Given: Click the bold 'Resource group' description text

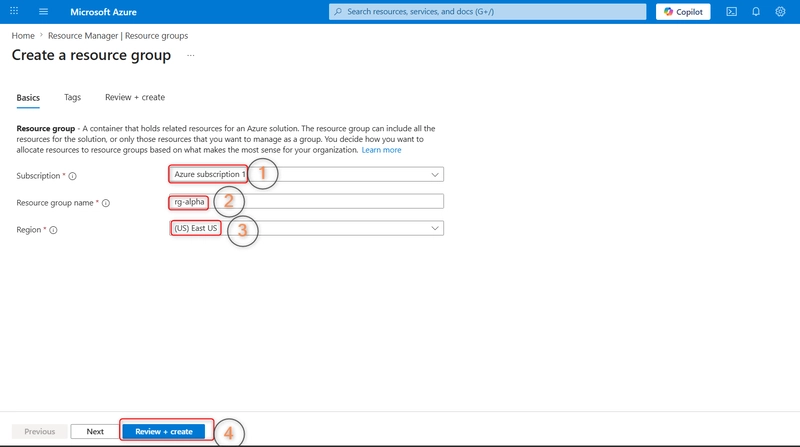Looking at the screenshot, I should (45, 129).
